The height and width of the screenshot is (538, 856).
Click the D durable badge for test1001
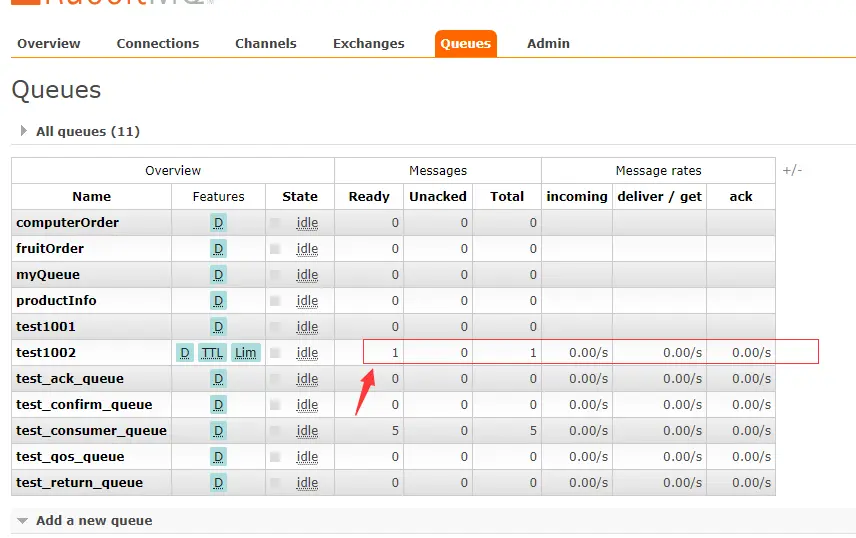tap(218, 327)
